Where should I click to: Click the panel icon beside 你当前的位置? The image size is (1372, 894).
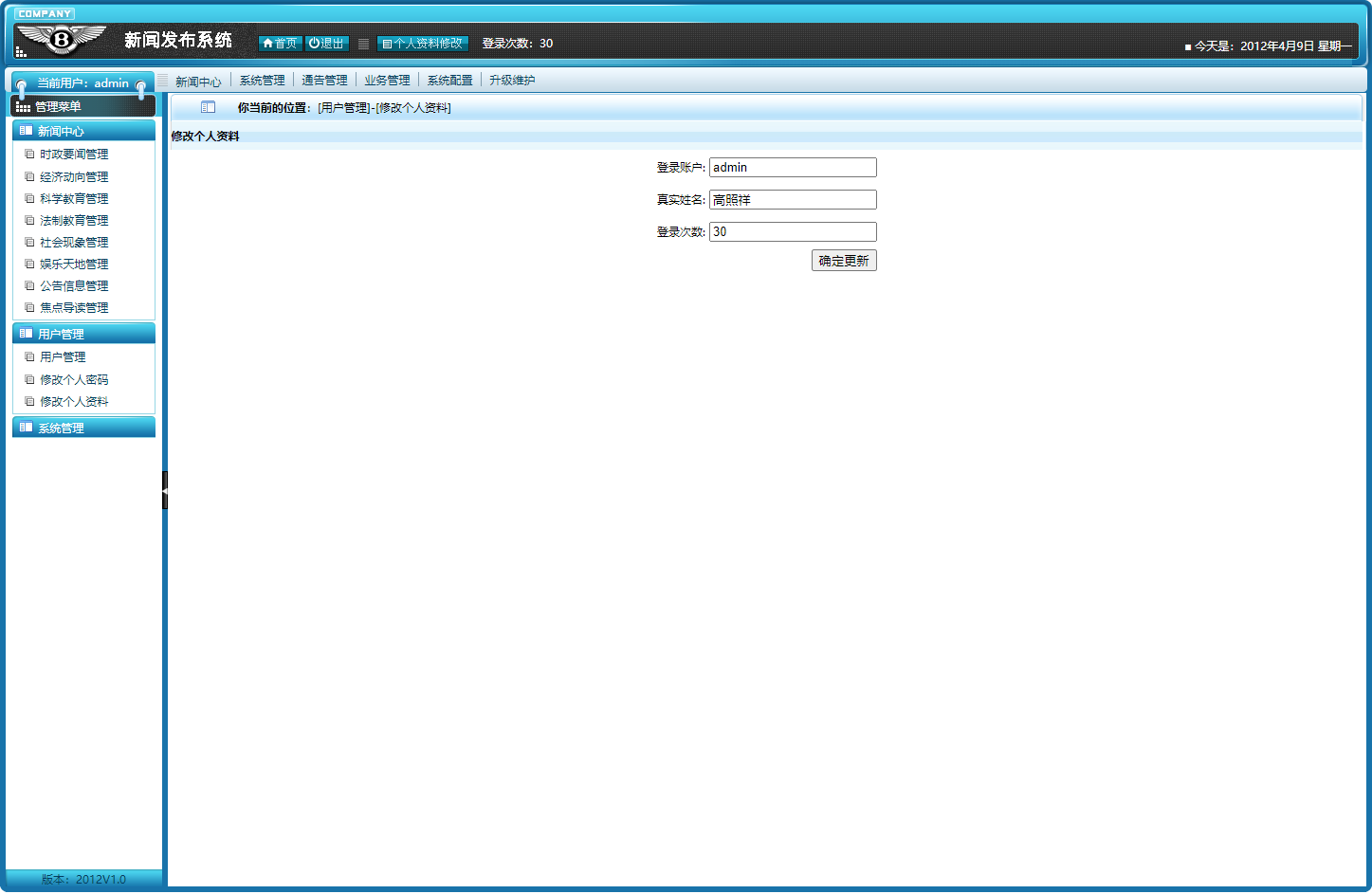click(209, 107)
